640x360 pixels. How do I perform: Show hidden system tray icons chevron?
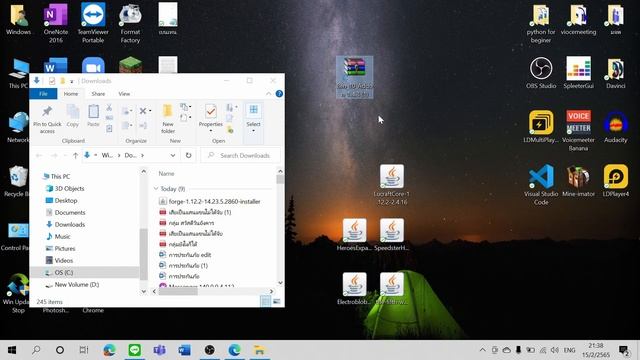[x=482, y=350]
